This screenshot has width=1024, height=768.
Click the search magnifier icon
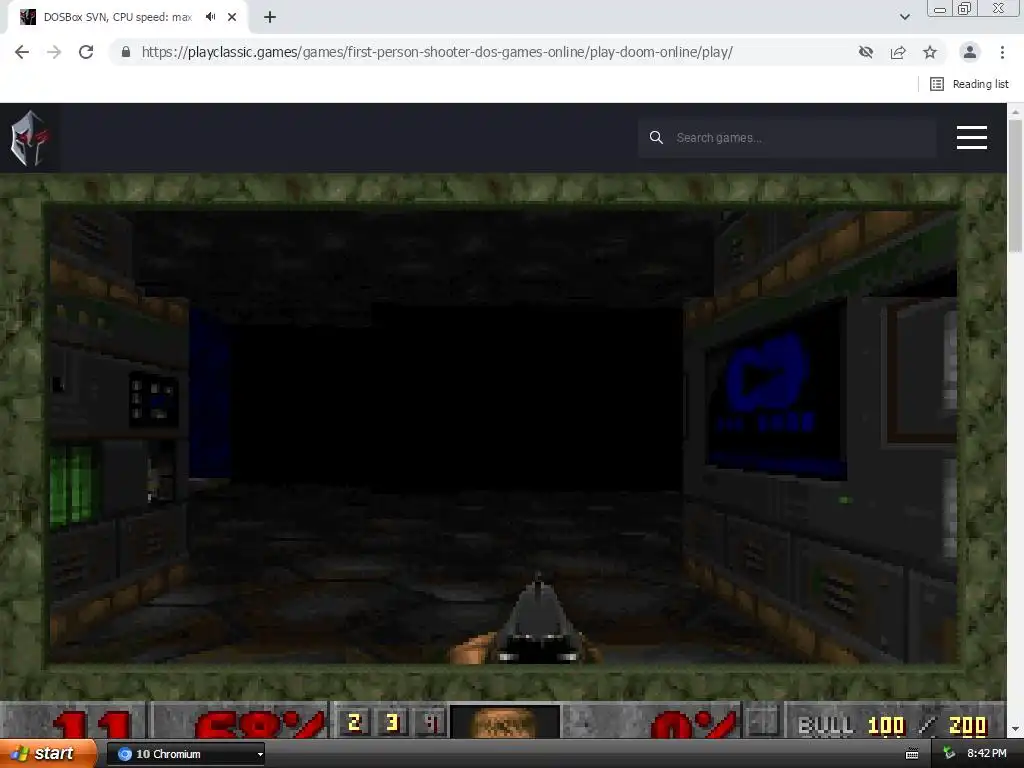click(656, 138)
